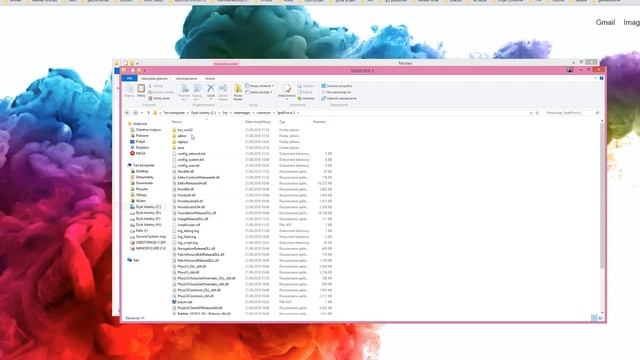Viewport: 640px width, 360px height.
Task: Switch to details view icon at bottom right
Action: [594, 318]
